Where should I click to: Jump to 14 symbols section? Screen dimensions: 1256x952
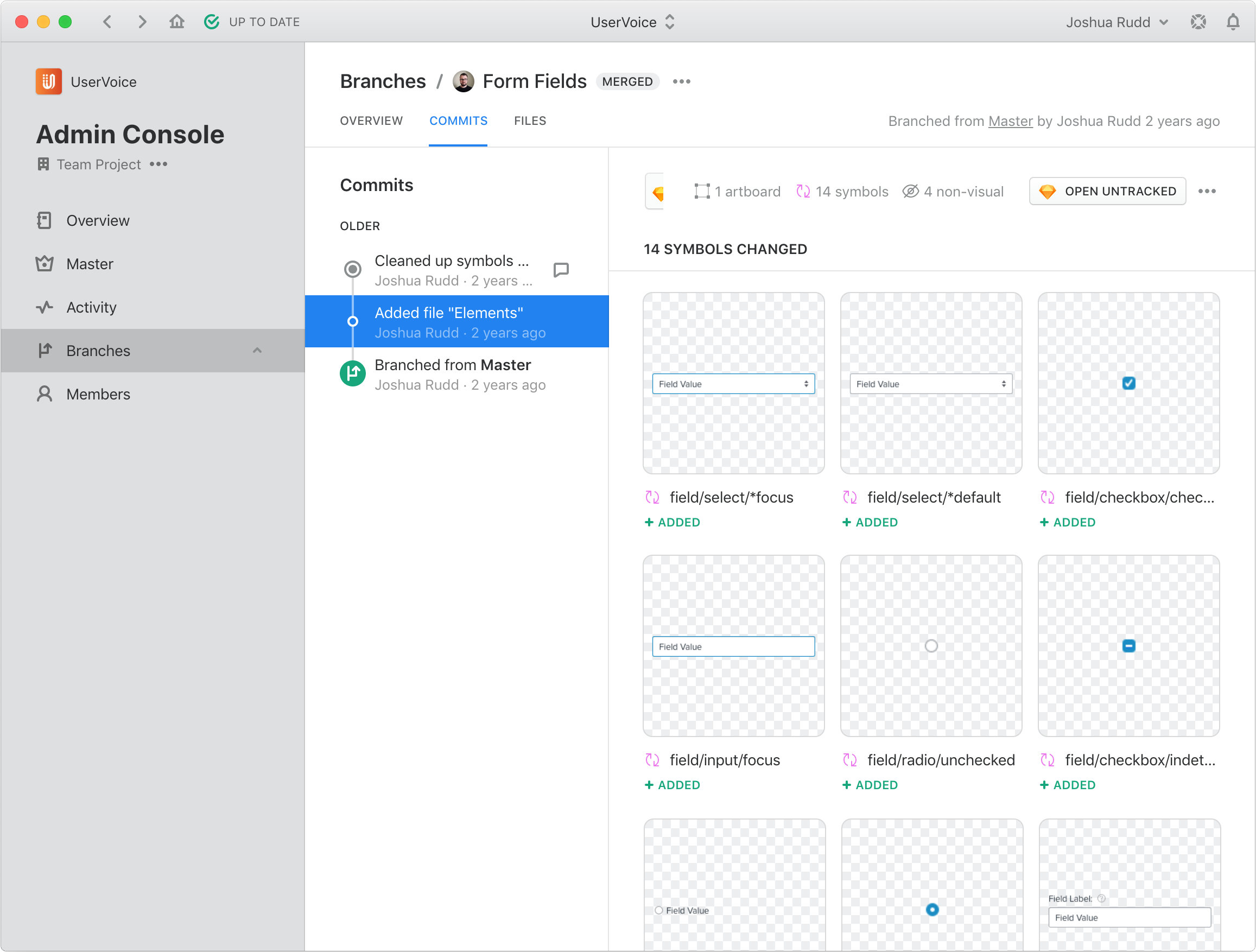click(x=841, y=192)
